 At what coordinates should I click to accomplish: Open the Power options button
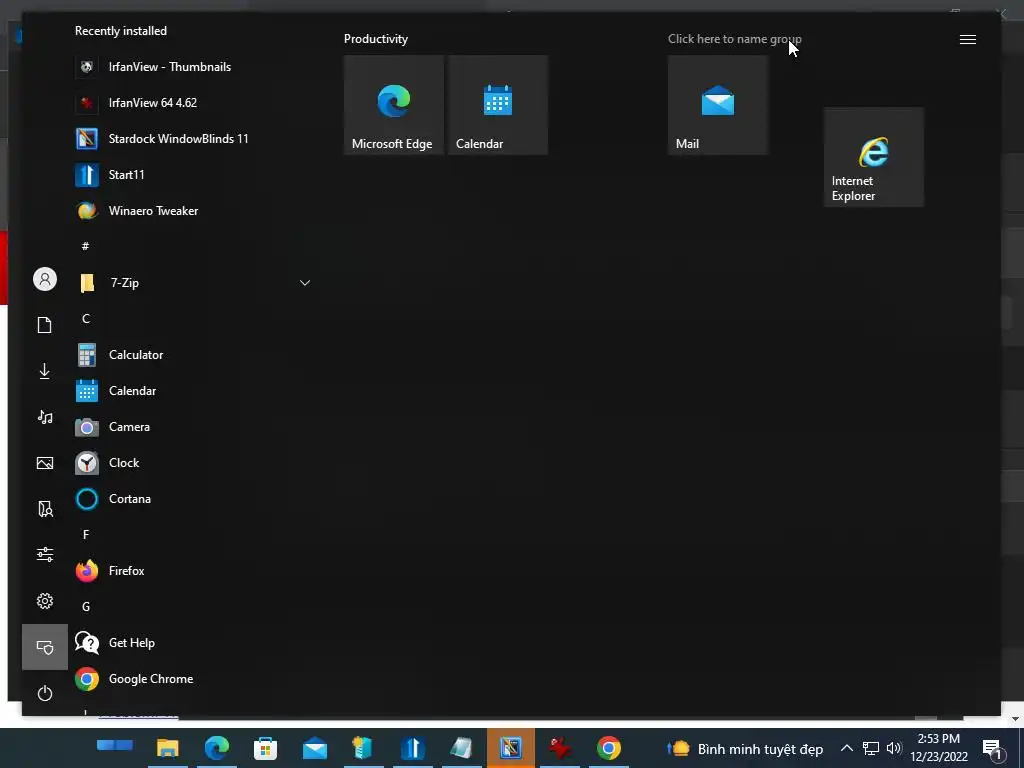[x=44, y=693]
